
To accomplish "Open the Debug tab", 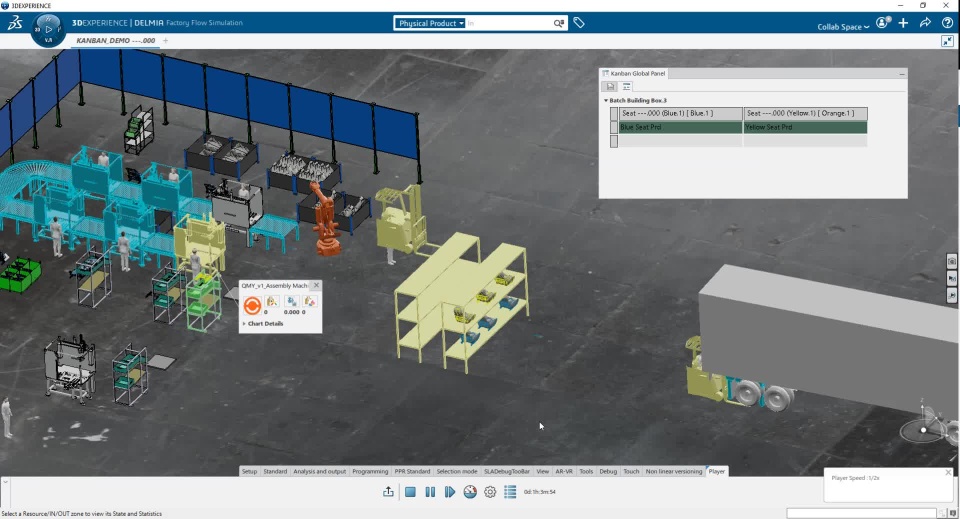I will point(608,471).
